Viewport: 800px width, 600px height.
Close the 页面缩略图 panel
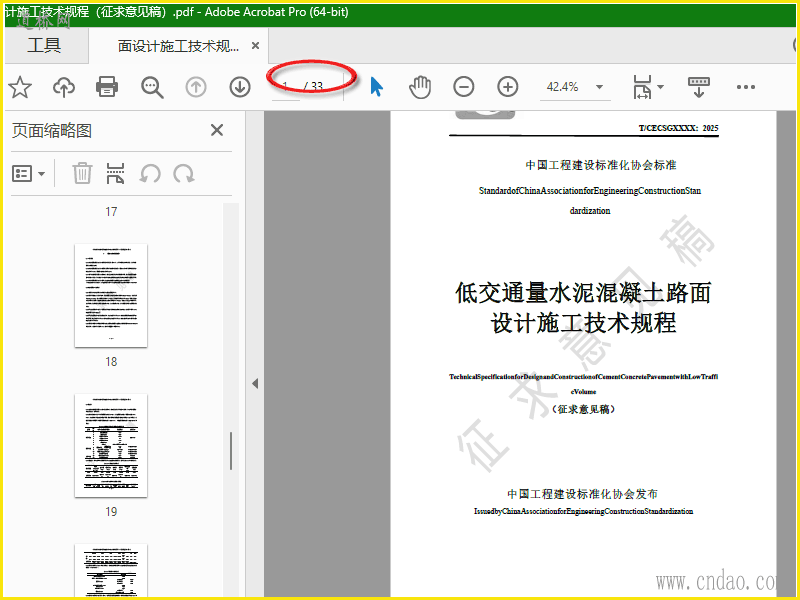217,130
